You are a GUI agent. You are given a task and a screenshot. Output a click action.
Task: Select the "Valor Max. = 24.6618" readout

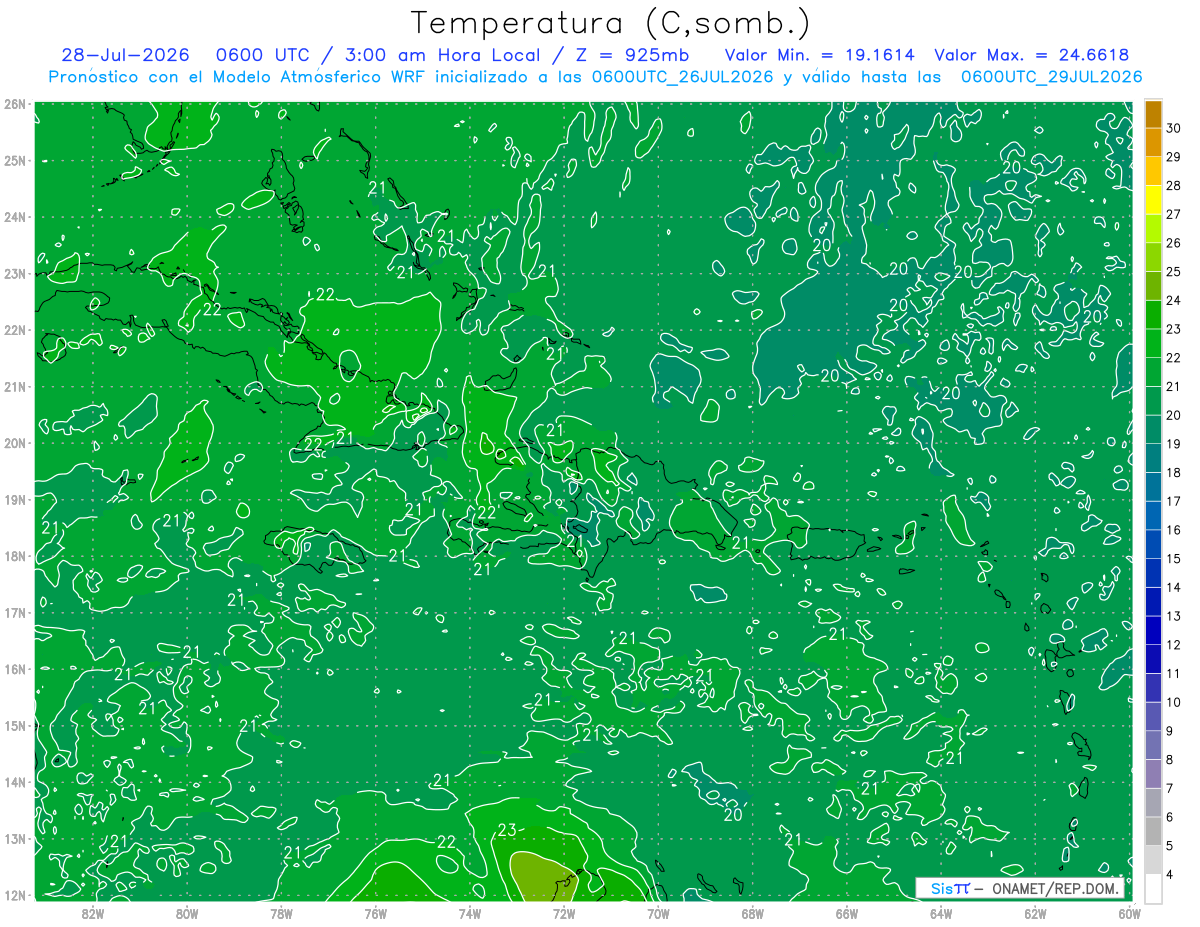[1031, 55]
